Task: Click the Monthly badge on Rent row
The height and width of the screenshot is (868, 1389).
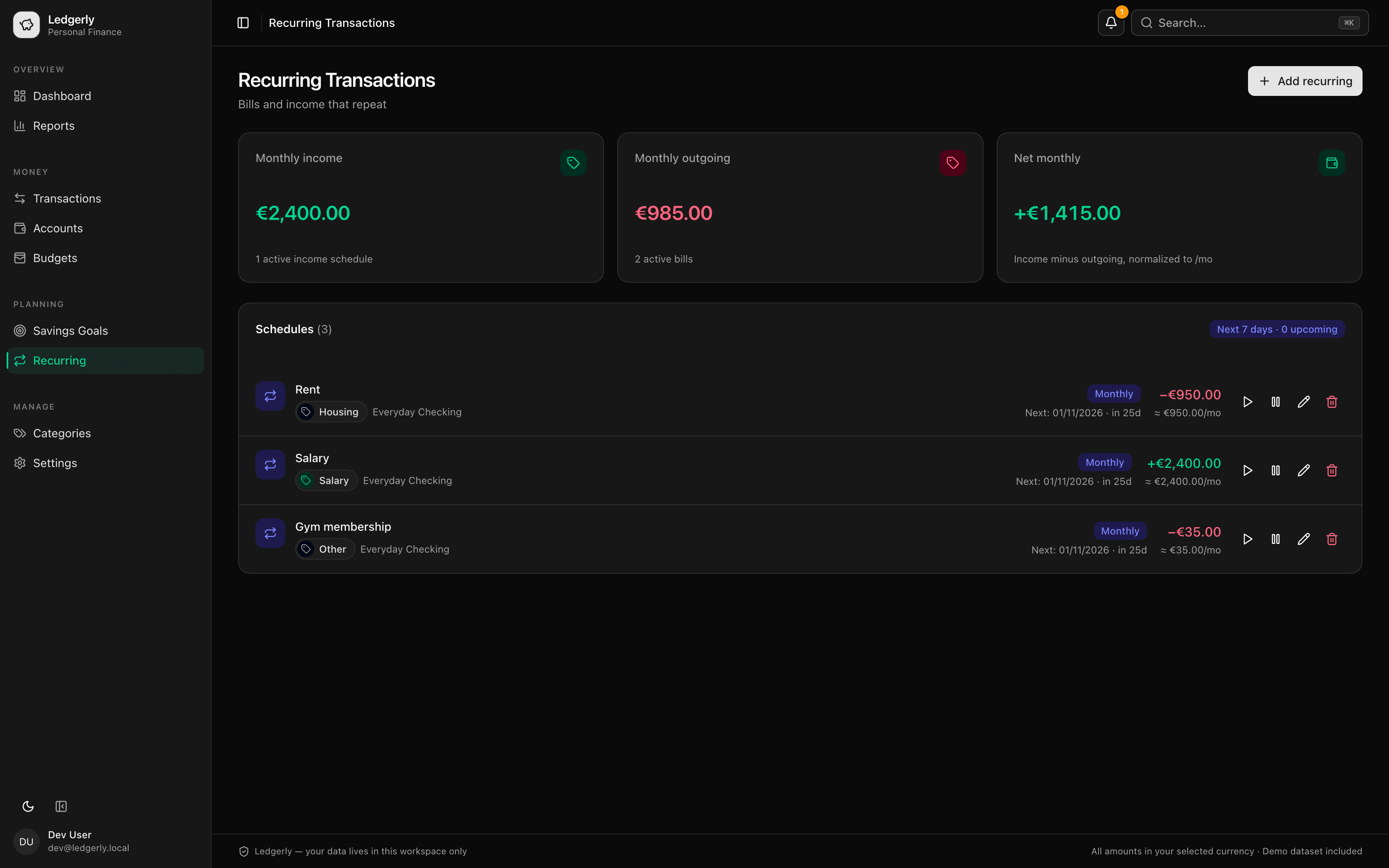Action: [x=1114, y=394]
